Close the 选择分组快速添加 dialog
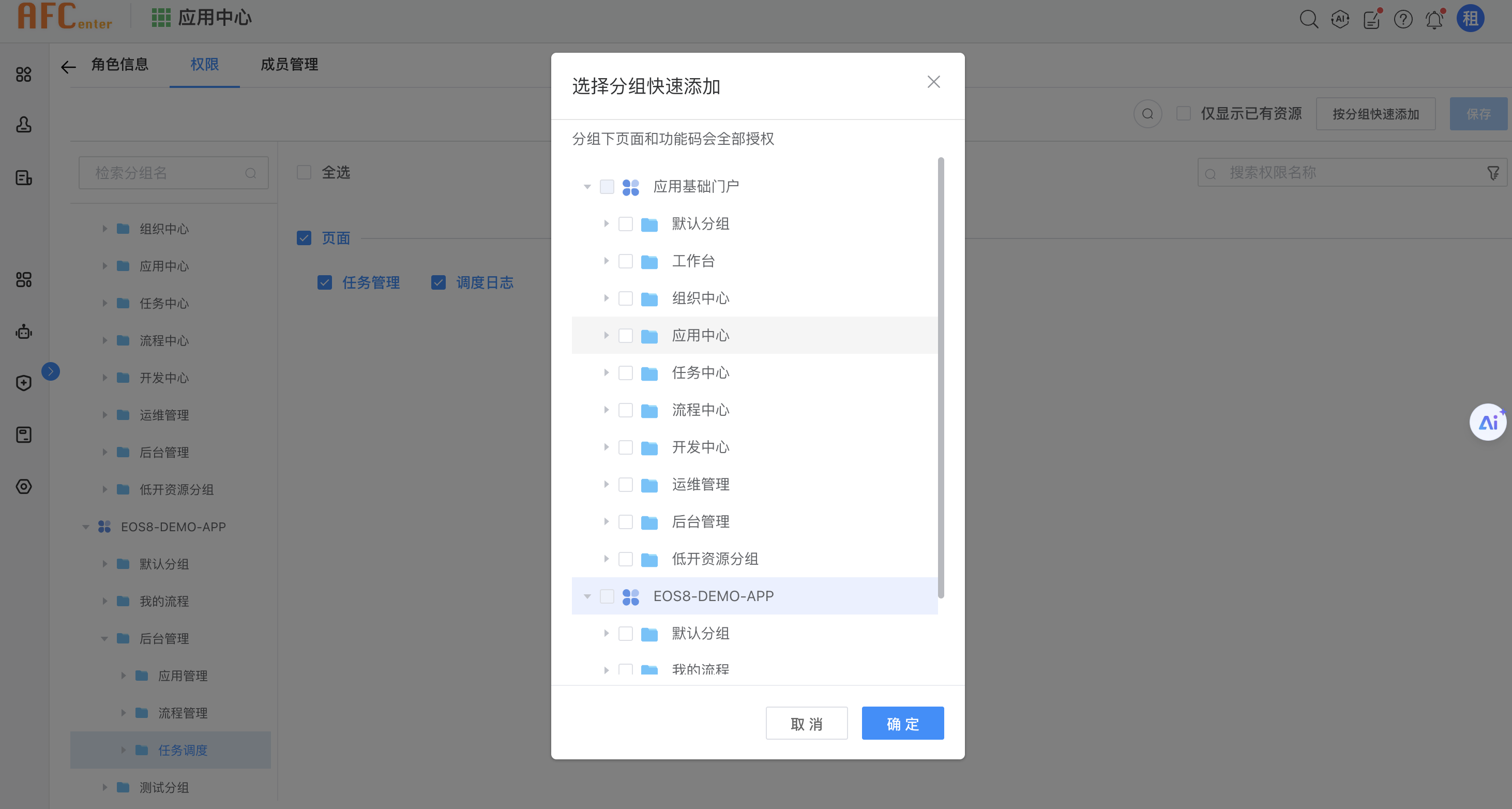Image resolution: width=1512 pixels, height=809 pixels. [x=933, y=82]
